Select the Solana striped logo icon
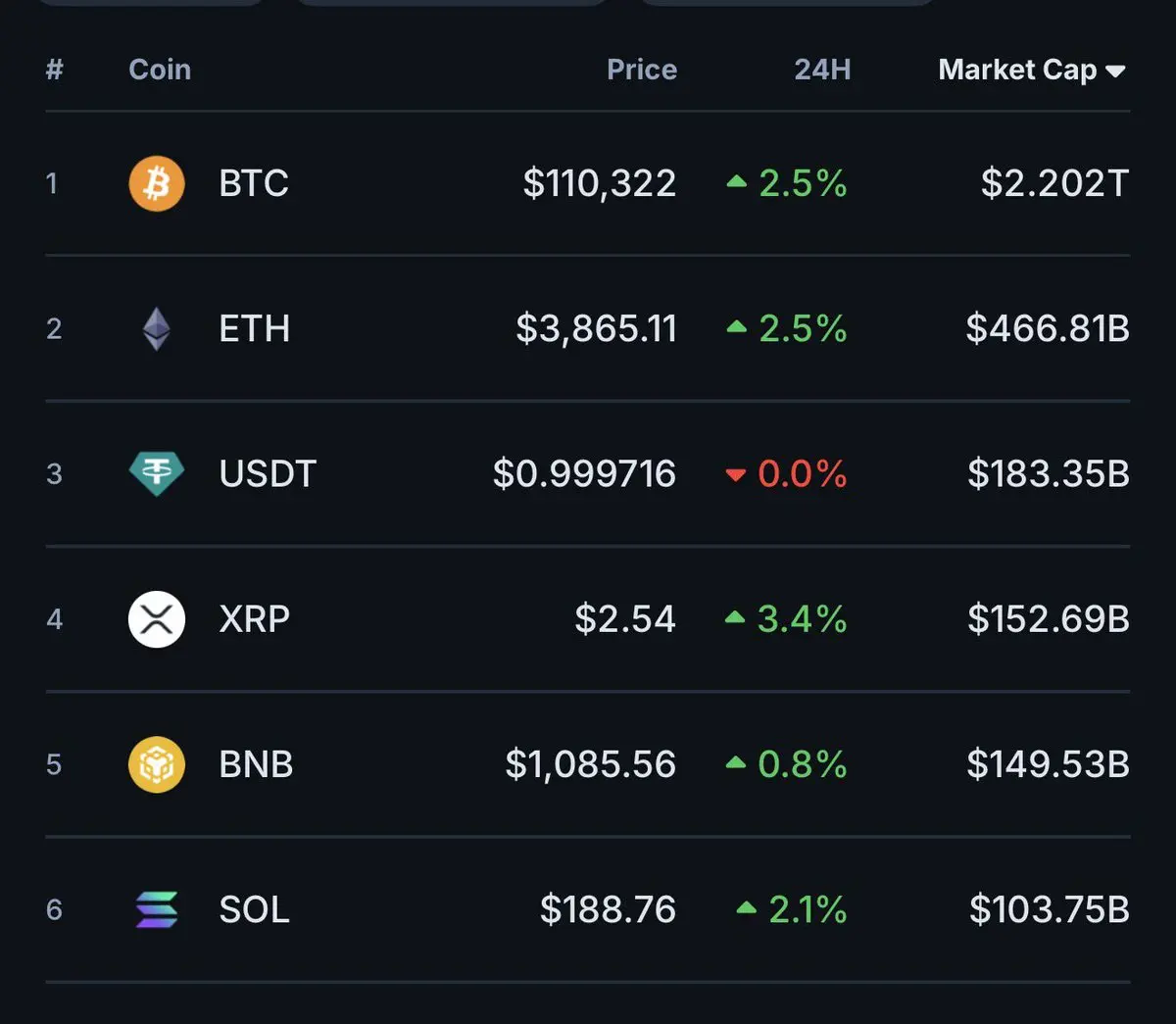This screenshot has height=1024, width=1176. coord(157,909)
